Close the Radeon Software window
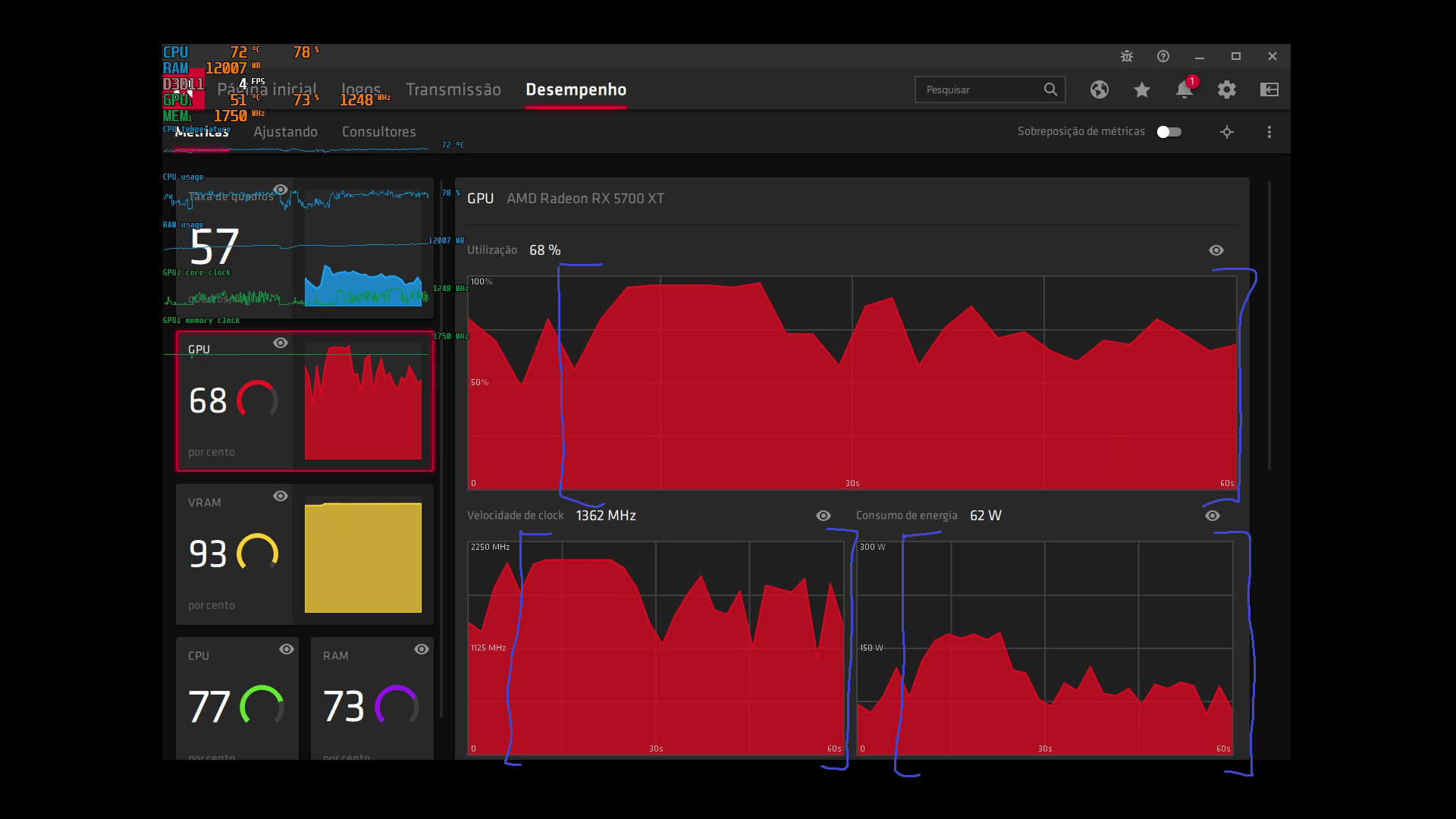This screenshot has width=1456, height=819. pos(1272,56)
